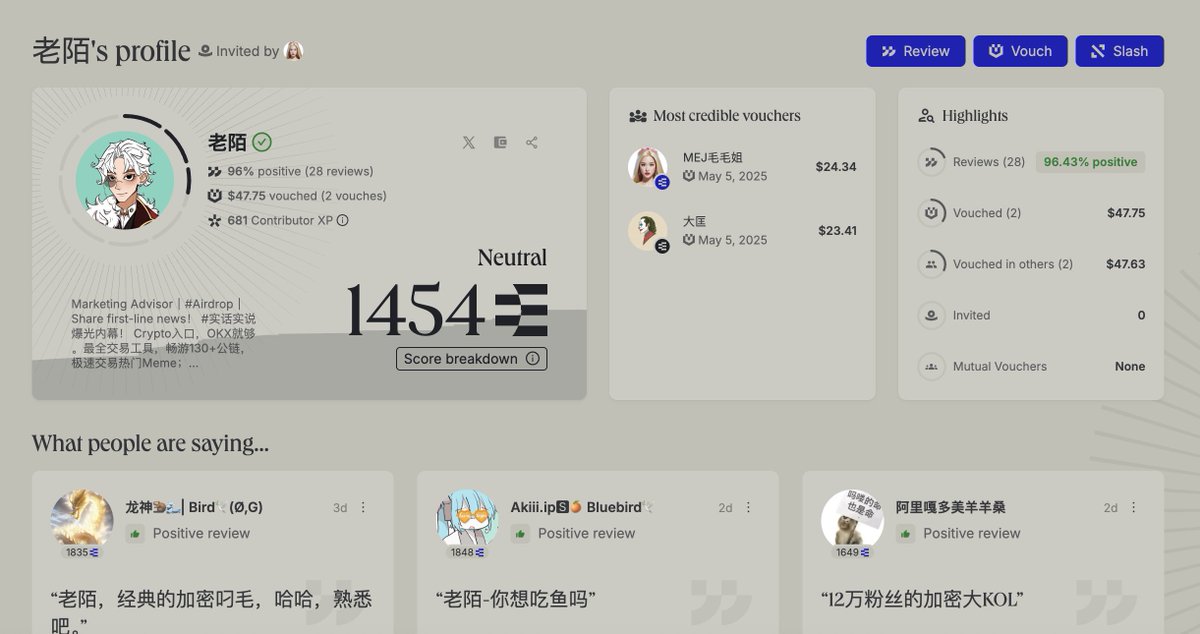Click the Most credible vouchers people icon

(638, 116)
